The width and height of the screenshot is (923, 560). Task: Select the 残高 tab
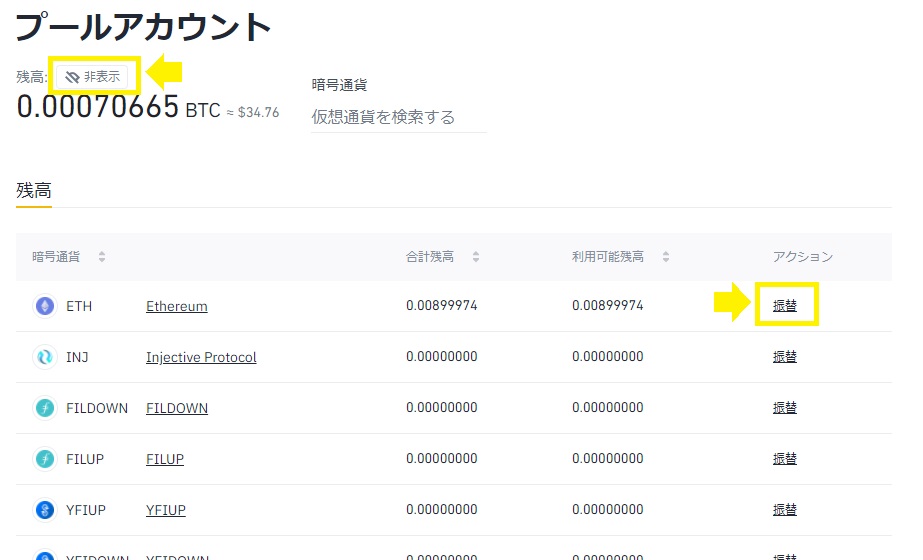[34, 191]
